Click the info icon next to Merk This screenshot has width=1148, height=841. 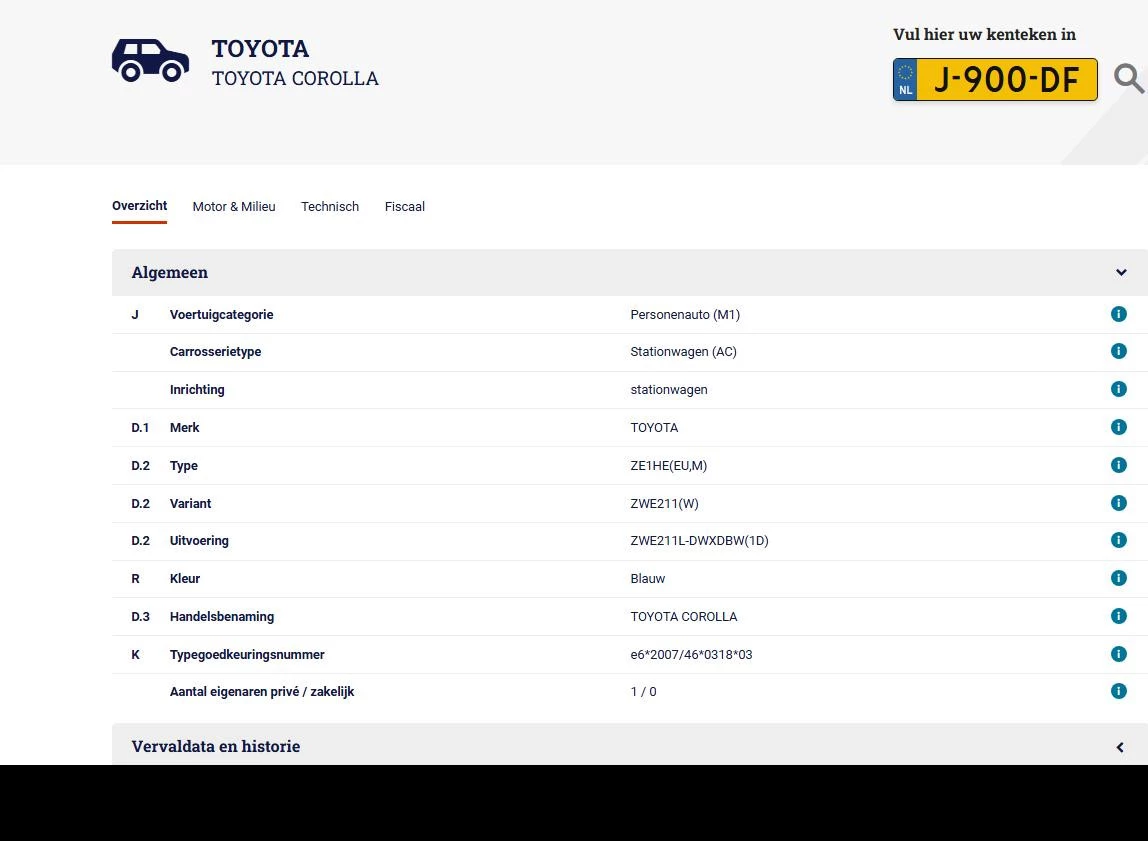click(1119, 427)
